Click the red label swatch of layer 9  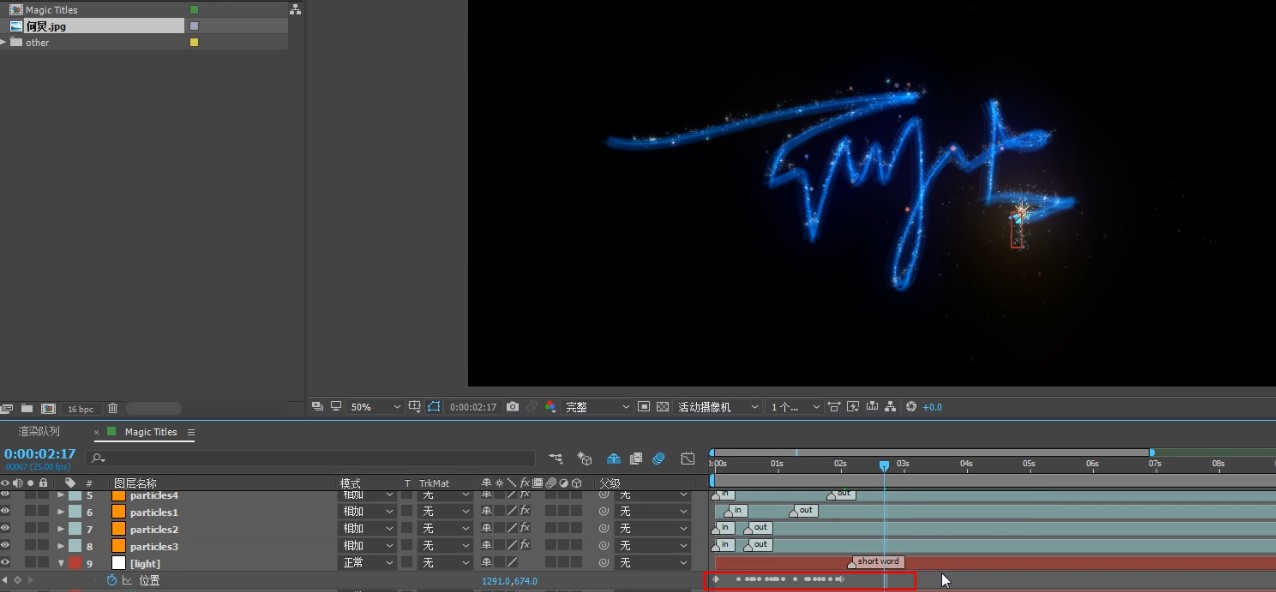point(75,563)
